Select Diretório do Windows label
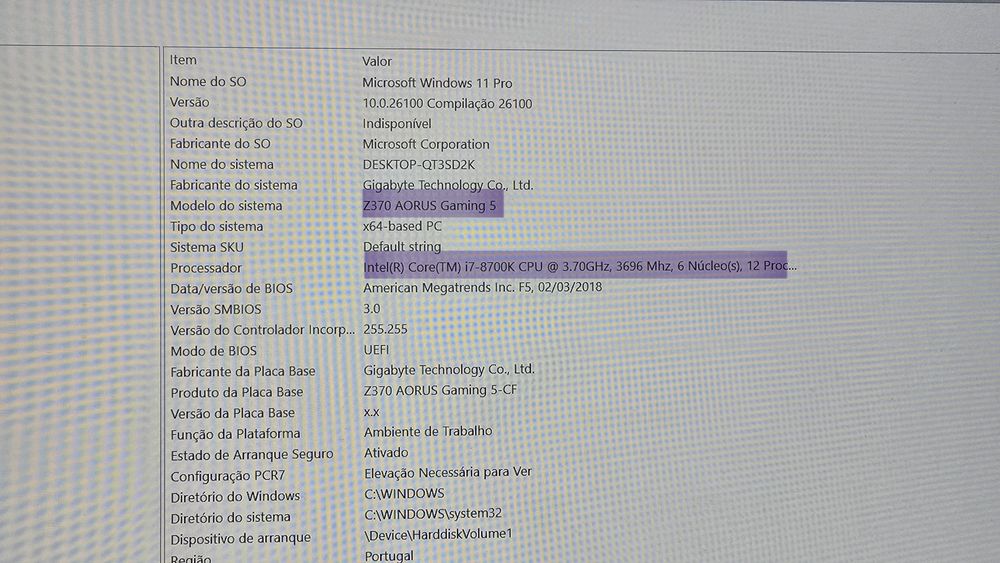The height and width of the screenshot is (563, 1000). 235,496
